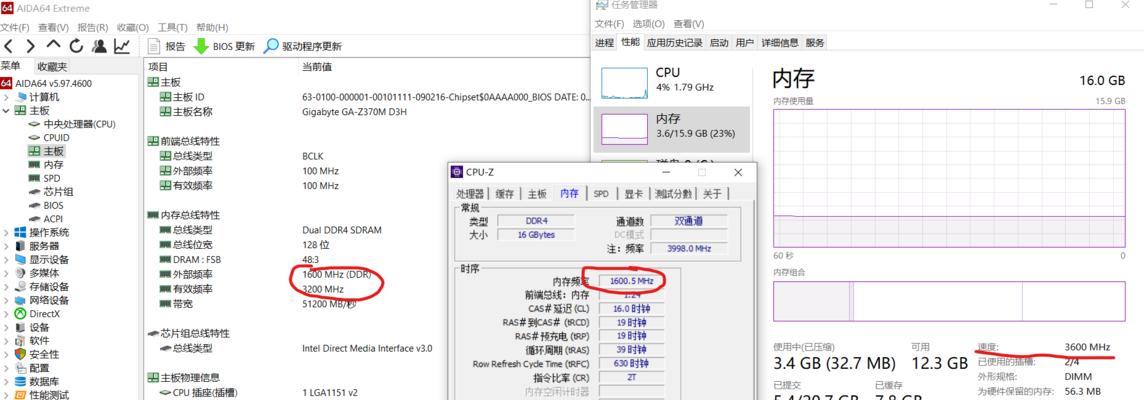1144x400 pixels.
Task: Switch to Task Manager 详细信息 tab
Action: pos(780,42)
